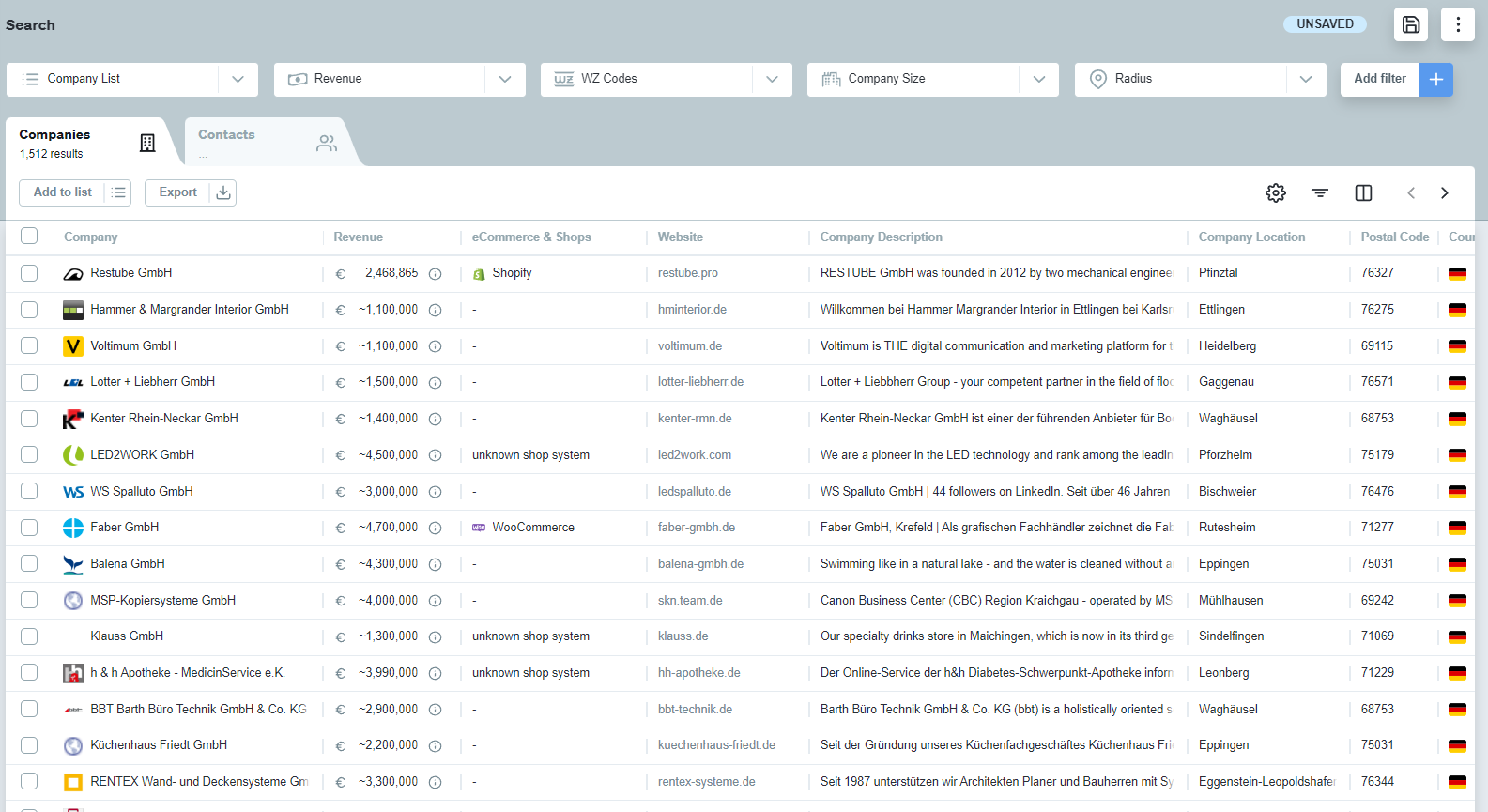Screen dimensions: 1488x812
Task: Toggle the columns layout icon
Action: click(x=1364, y=192)
